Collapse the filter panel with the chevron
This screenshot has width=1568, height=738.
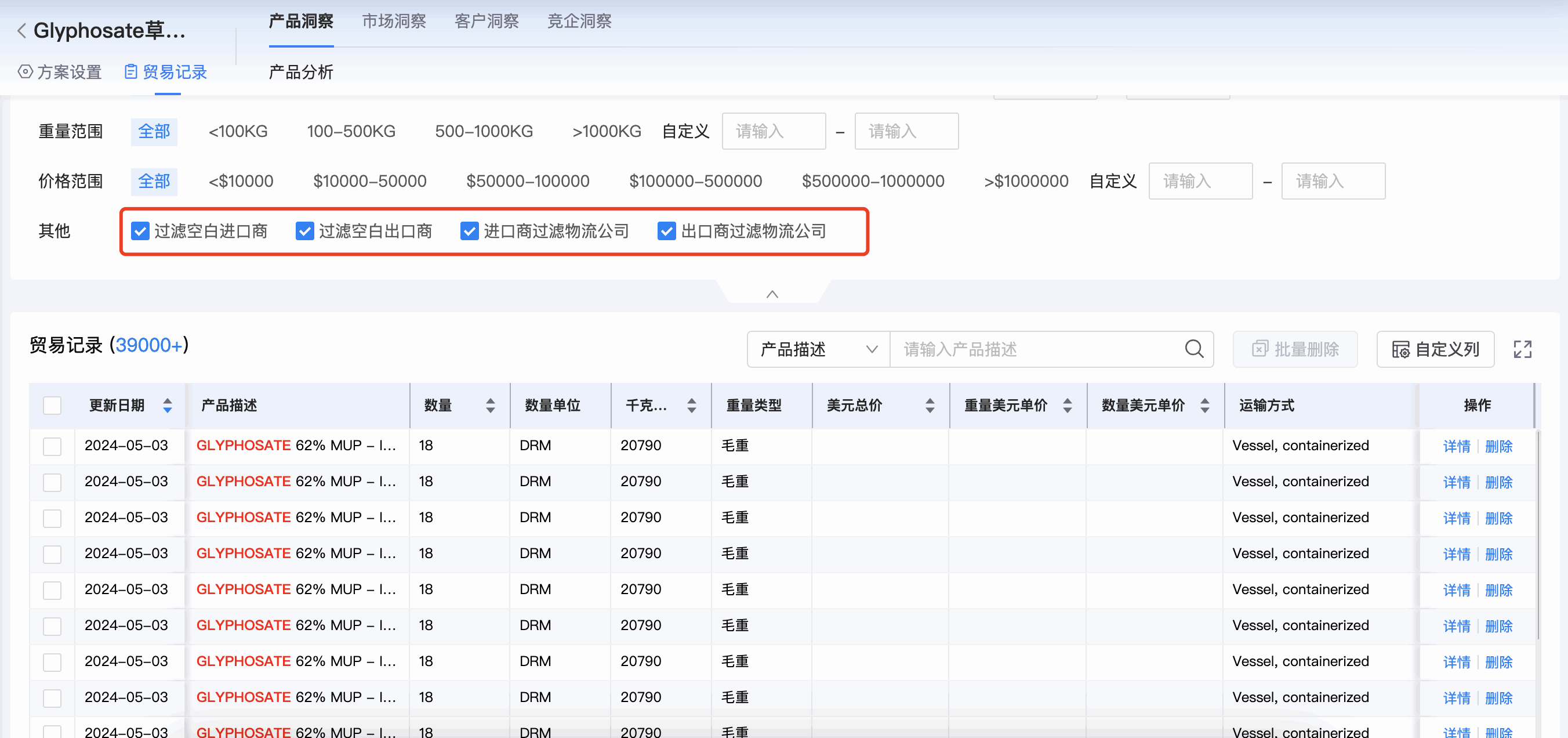click(772, 294)
